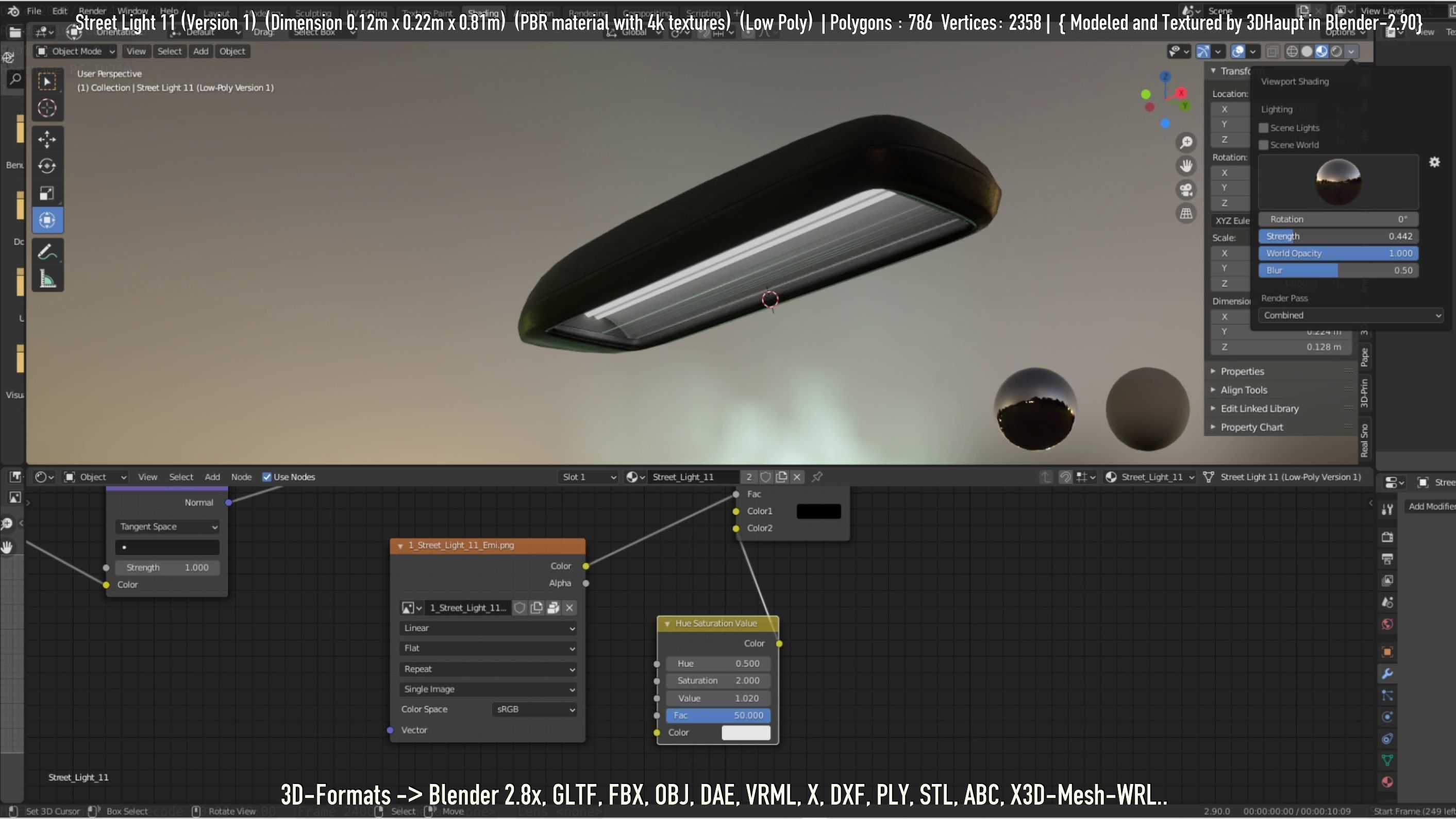Click the pin material icon in node editor
The width and height of the screenshot is (1456, 819).
[817, 477]
